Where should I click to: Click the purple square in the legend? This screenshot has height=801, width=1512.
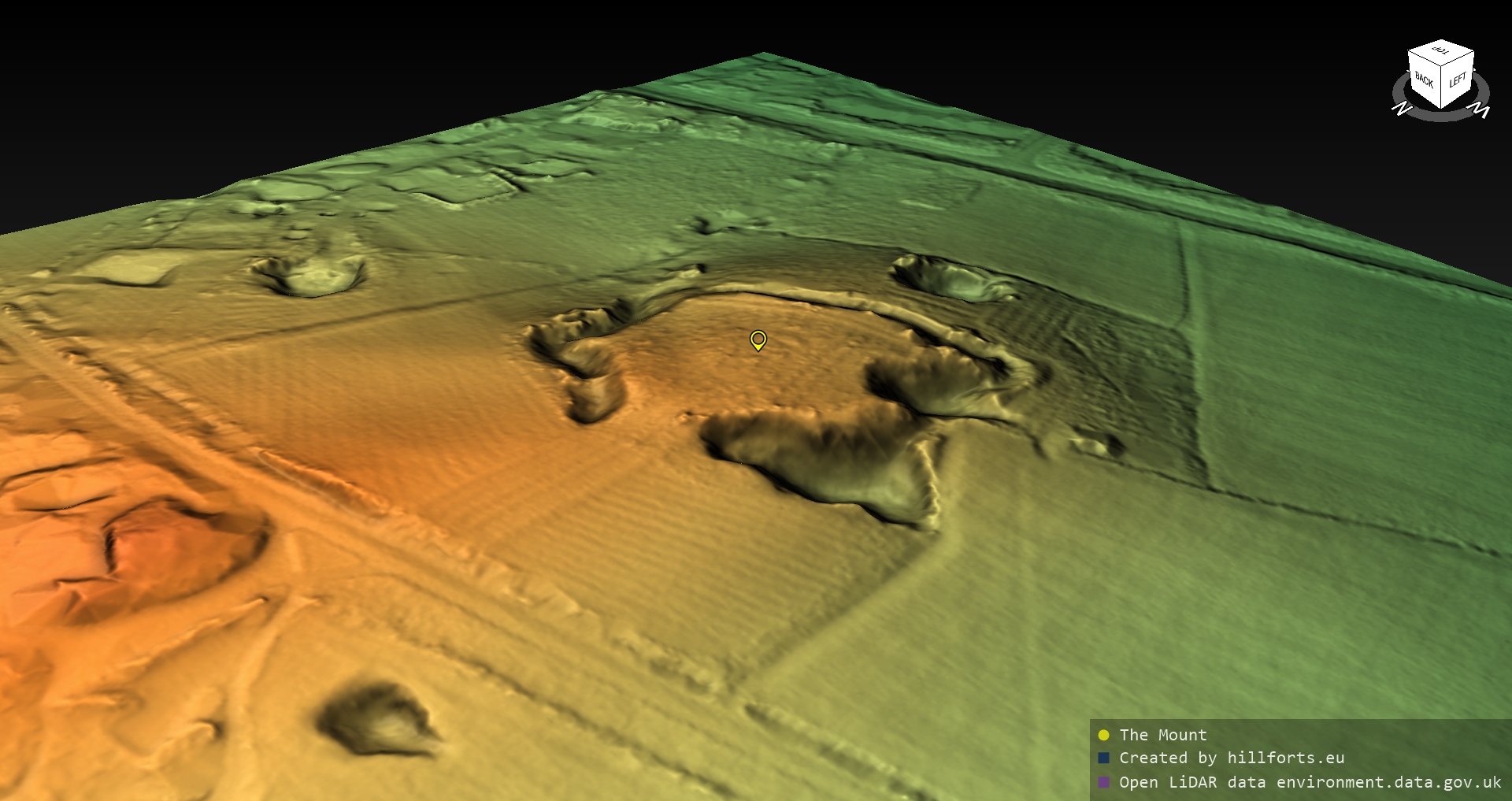pyautogui.click(x=1103, y=782)
